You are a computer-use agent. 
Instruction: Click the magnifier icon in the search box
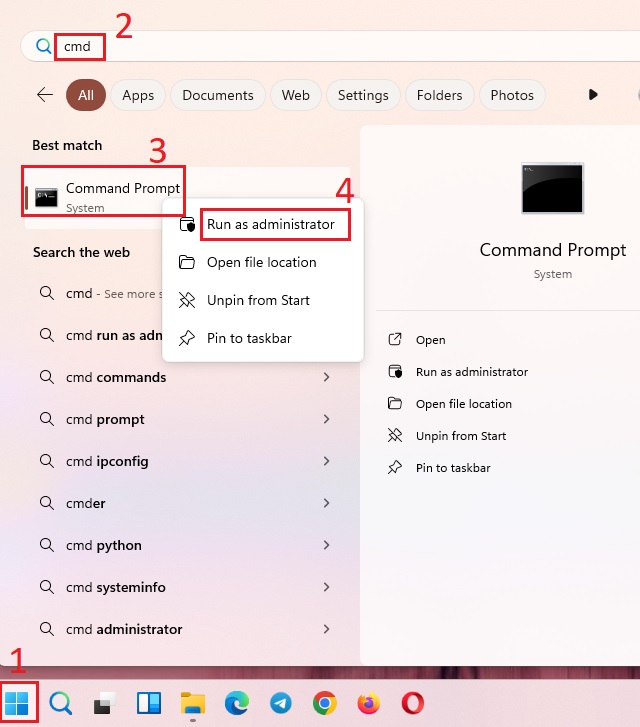coord(44,46)
